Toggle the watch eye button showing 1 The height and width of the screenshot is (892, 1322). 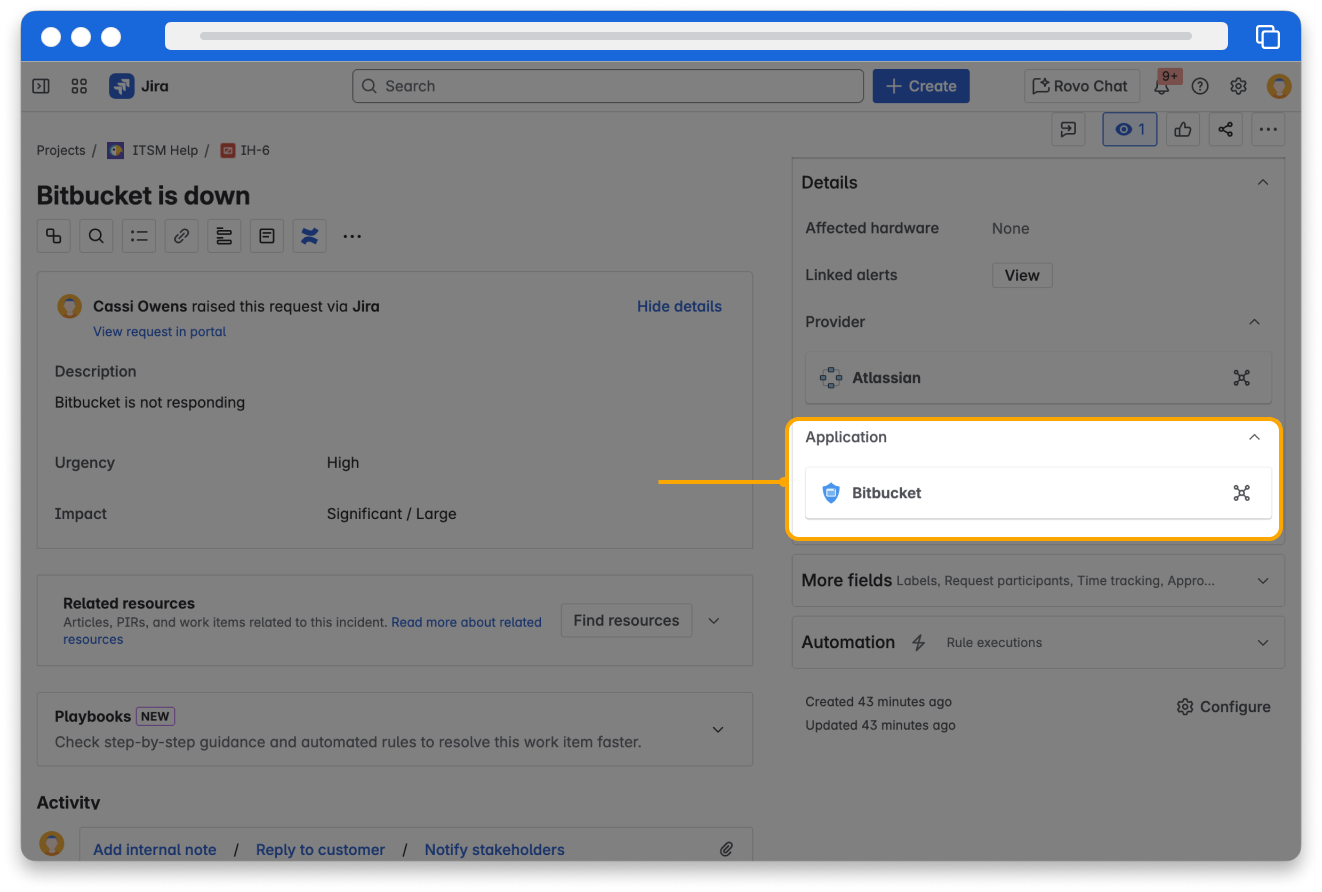coord(1130,129)
